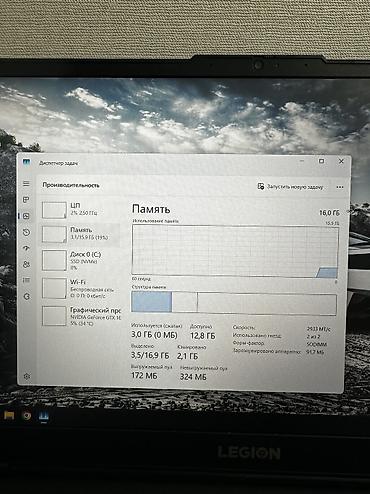Image resolution: width=370 pixels, height=494 pixels.
Task: Select the Wi-Fi performance item
Action: [80, 289]
